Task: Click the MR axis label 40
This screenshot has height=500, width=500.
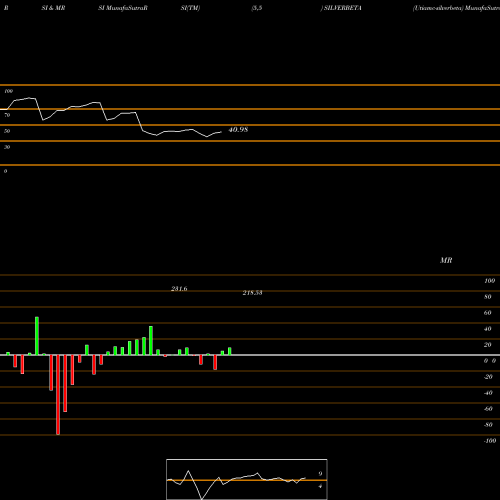Action: tap(487, 329)
